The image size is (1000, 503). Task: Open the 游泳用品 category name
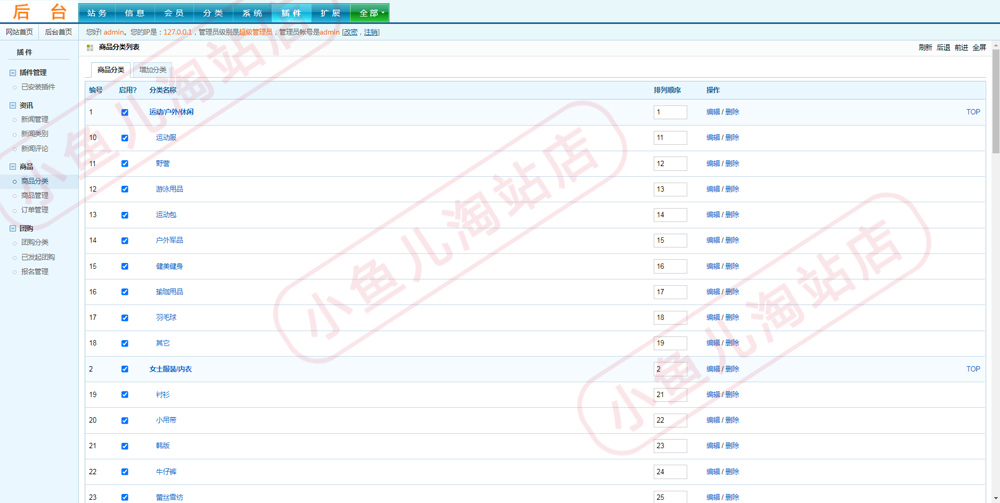pos(170,189)
